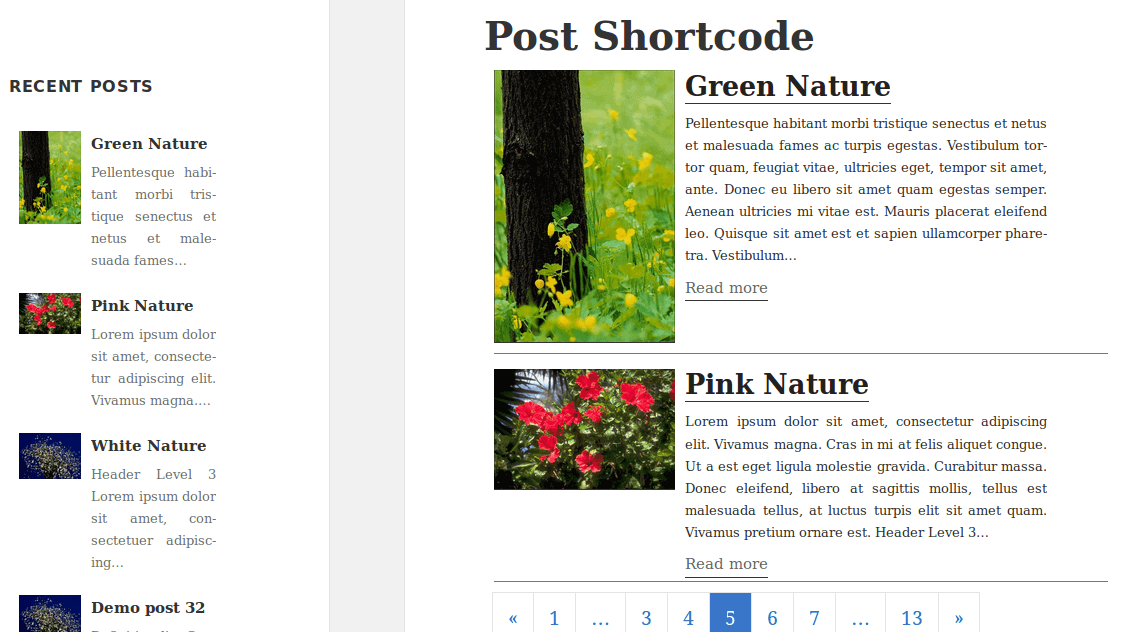
Task: Open the Green Nature main article heading
Action: pyautogui.click(x=788, y=86)
